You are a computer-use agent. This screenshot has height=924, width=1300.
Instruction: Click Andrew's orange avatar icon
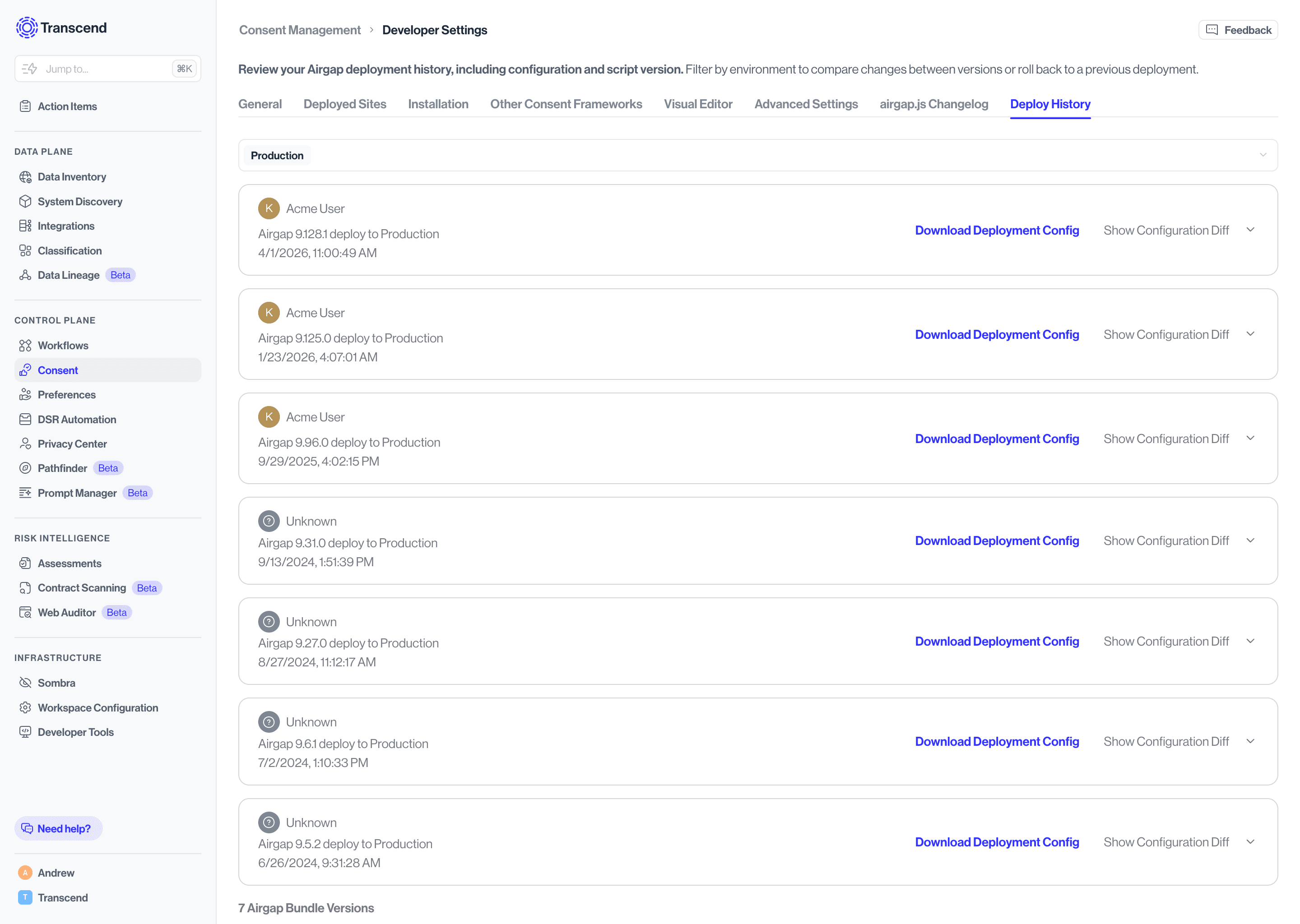25,873
